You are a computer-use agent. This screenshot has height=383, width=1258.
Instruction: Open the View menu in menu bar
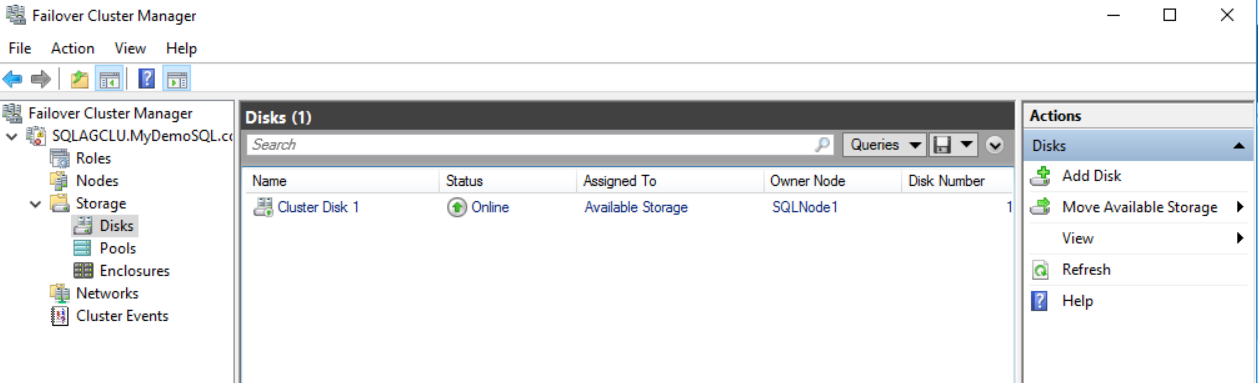click(130, 48)
